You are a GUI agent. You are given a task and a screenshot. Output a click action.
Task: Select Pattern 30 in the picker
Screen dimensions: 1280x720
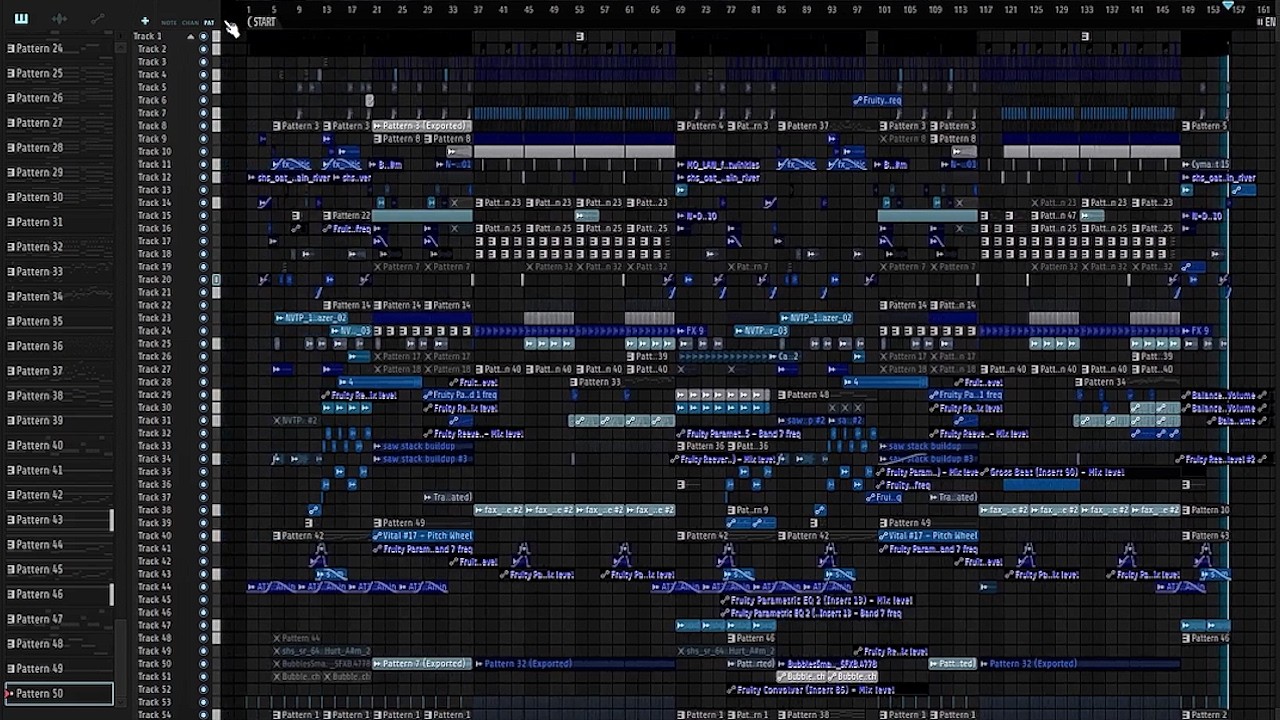pyautogui.click(x=58, y=197)
